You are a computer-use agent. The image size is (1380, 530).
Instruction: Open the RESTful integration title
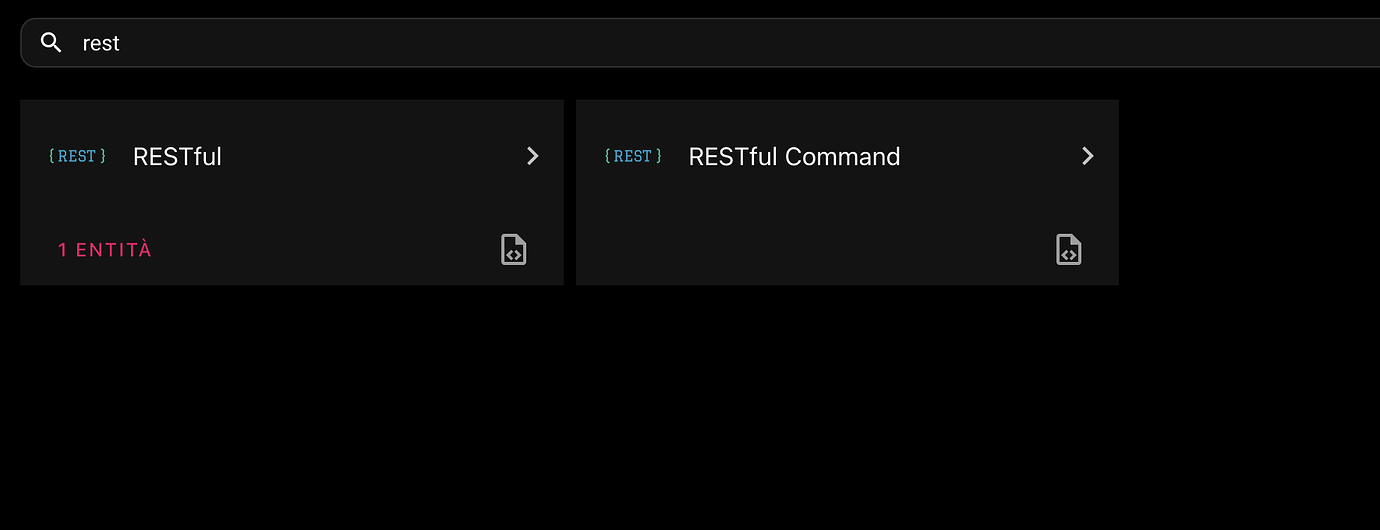177,157
